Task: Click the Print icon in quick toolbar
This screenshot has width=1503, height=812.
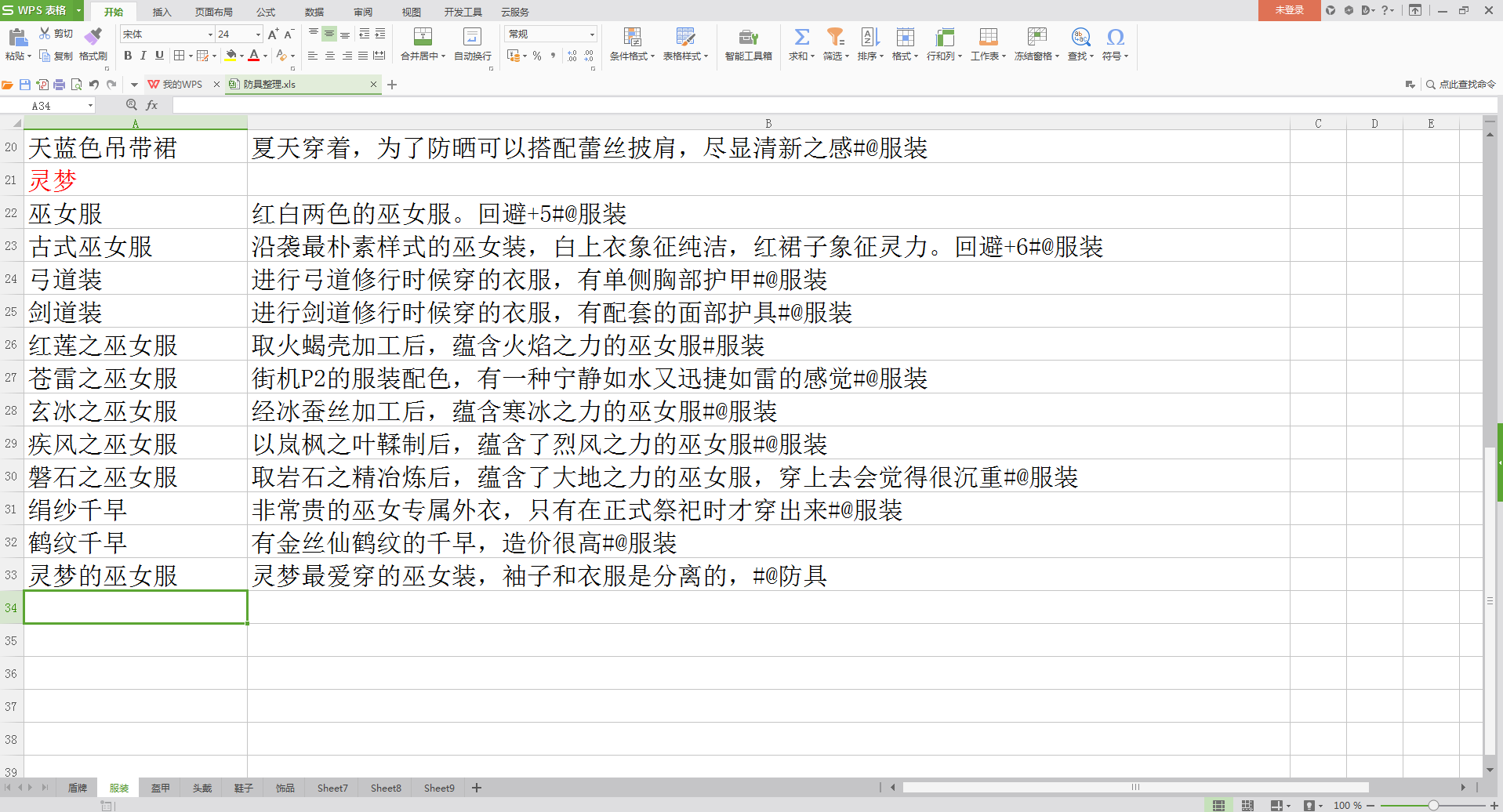Action: point(60,85)
